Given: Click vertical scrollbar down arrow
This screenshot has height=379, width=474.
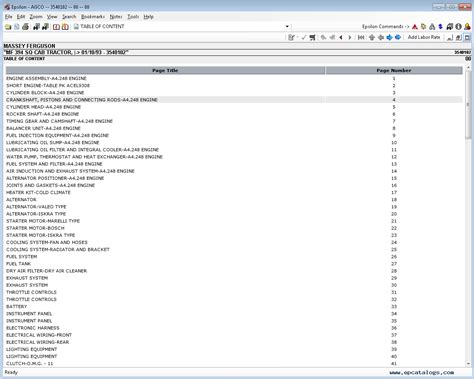Looking at the screenshot, I should pos(468,364).
